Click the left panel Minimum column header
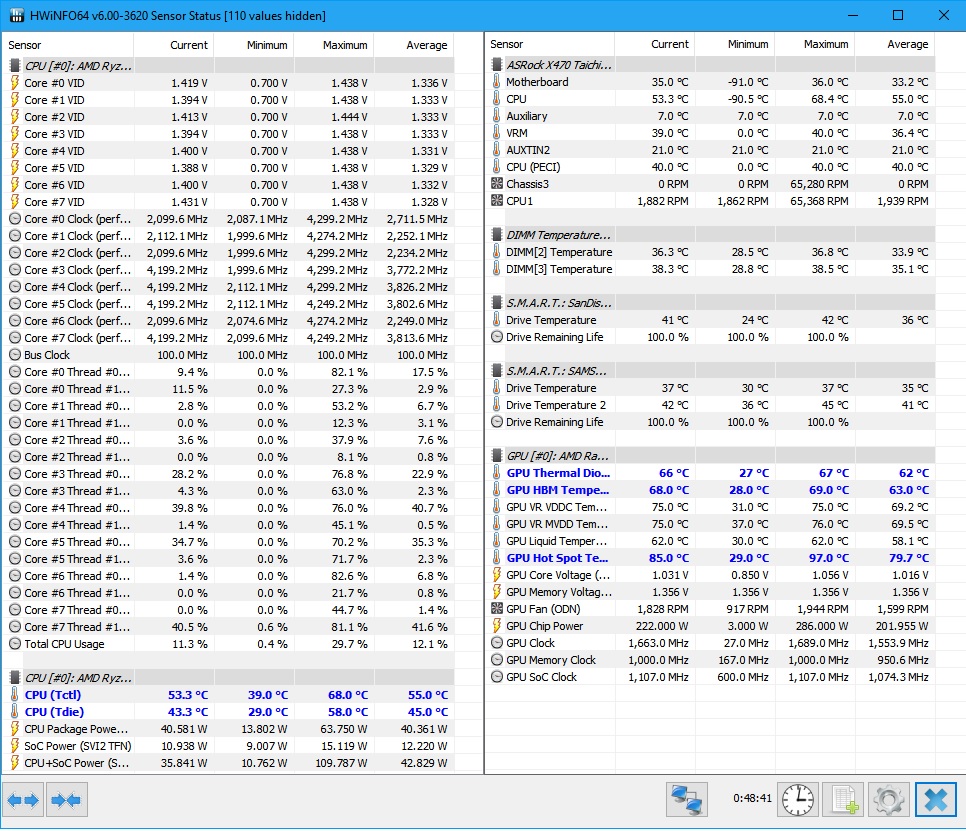 click(254, 45)
